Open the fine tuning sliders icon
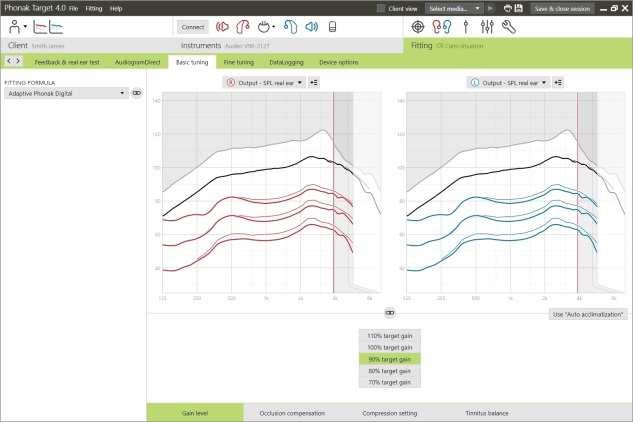Image resolution: width=633 pixels, height=422 pixels. coord(487,27)
